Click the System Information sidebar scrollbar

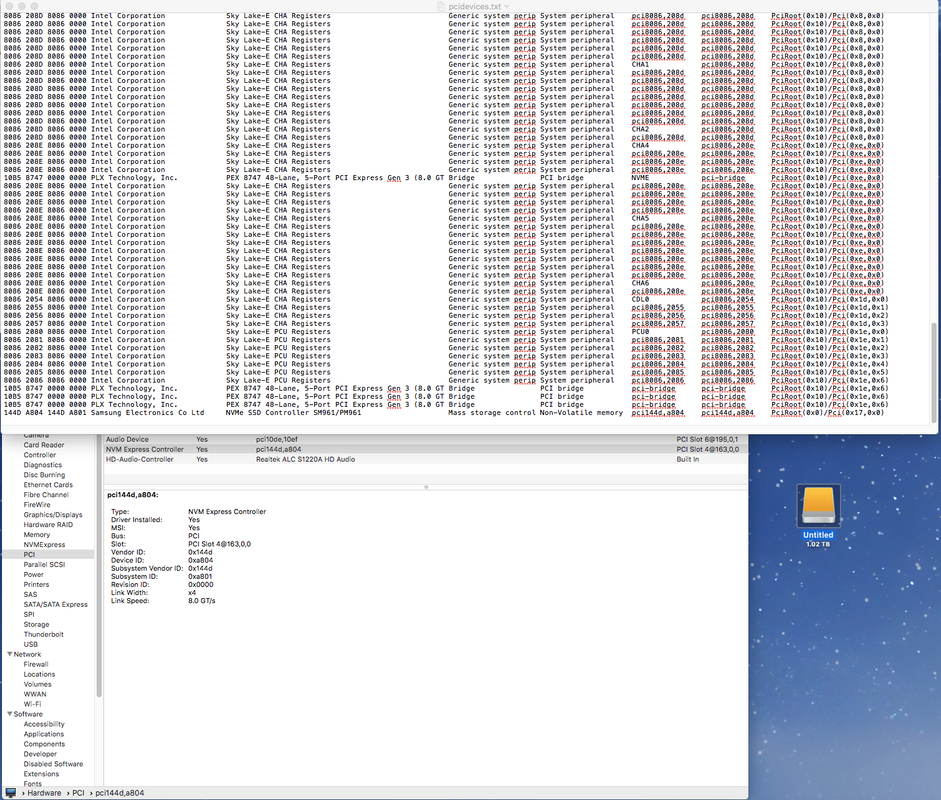(99, 564)
